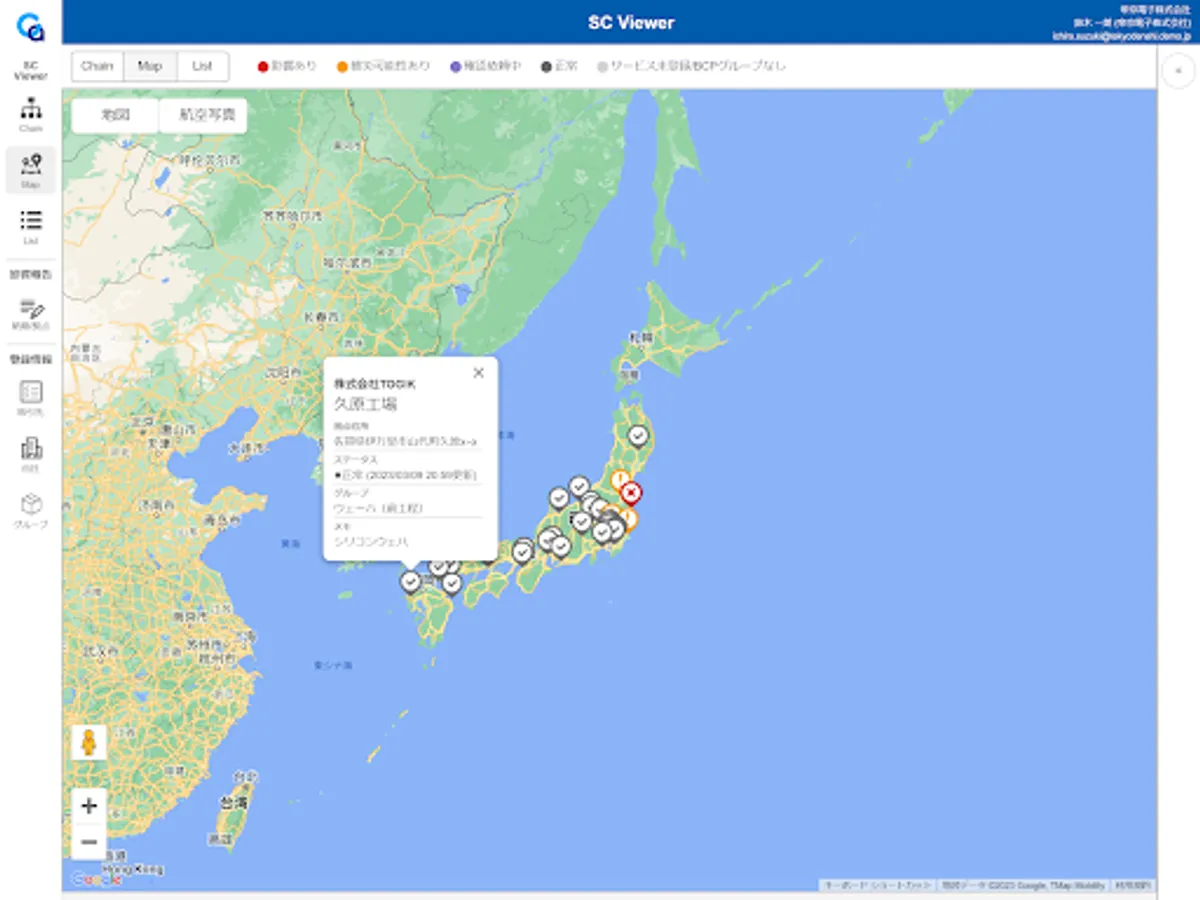Open keyboard shortcuts link at map bottom
This screenshot has width=1200, height=900.
[x=878, y=886]
